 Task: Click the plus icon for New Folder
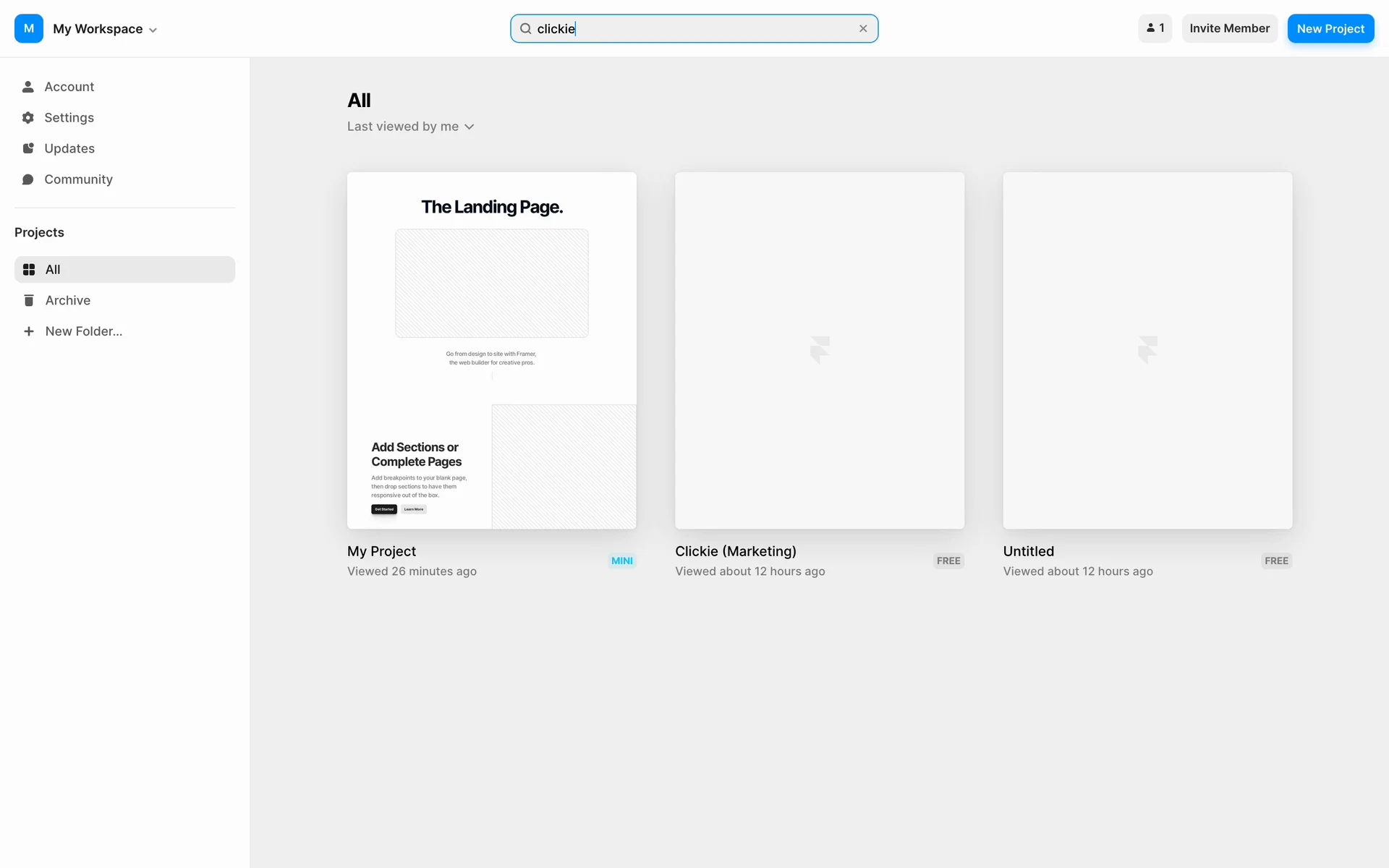(x=29, y=331)
